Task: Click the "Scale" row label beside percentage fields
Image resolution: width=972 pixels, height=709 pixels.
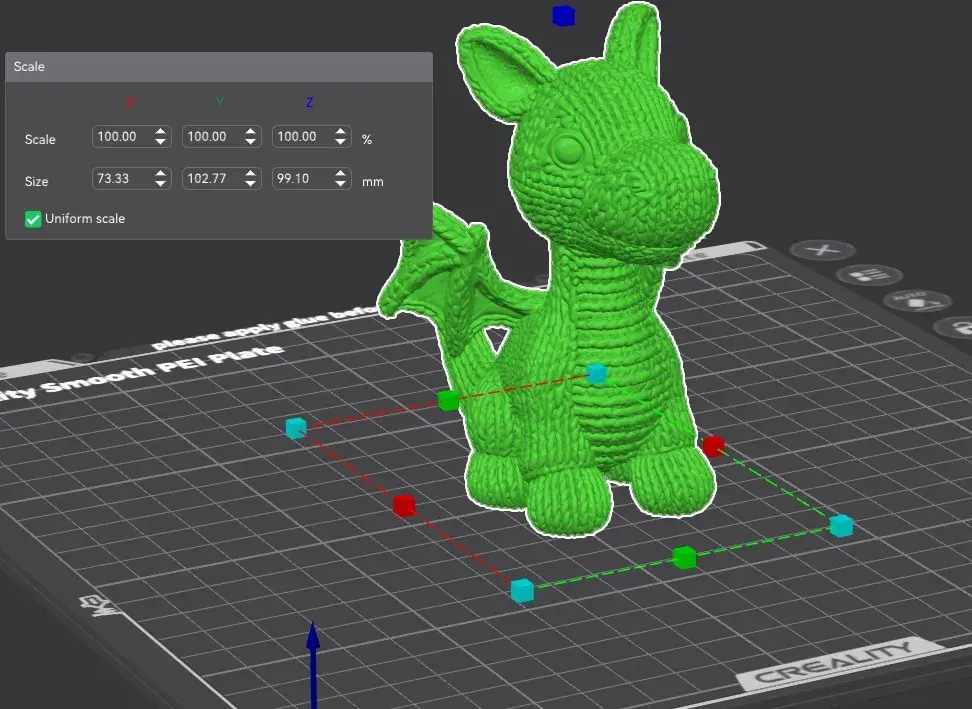Action: (40, 139)
